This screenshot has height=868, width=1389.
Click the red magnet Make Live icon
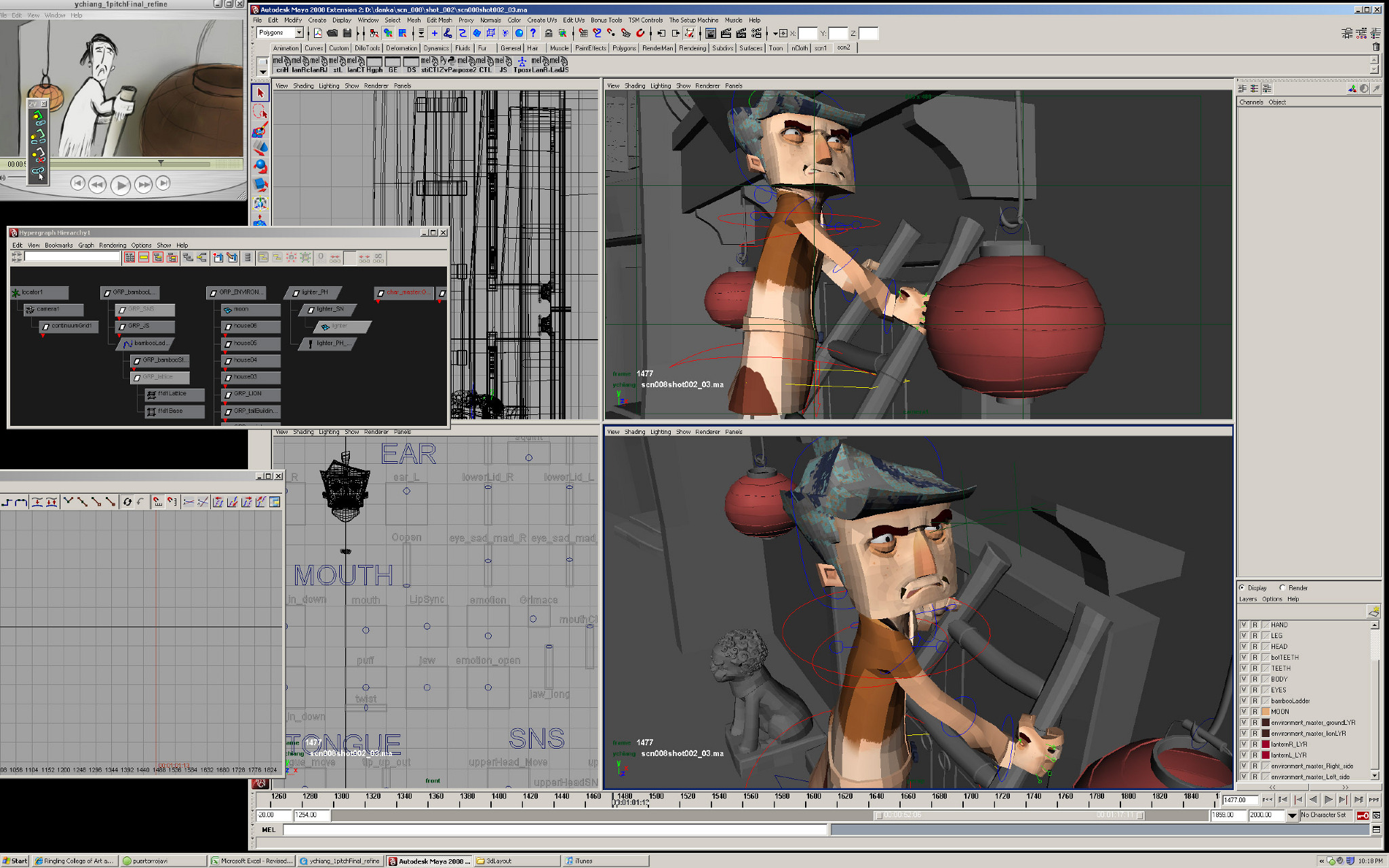(x=640, y=33)
